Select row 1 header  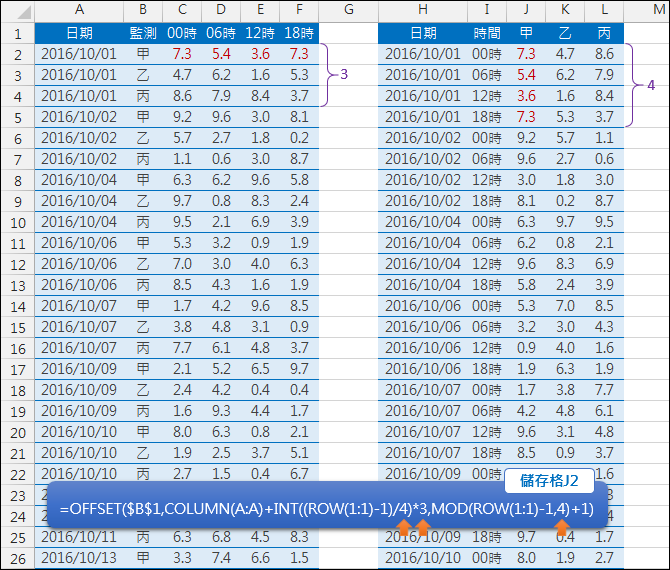click(x=18, y=33)
